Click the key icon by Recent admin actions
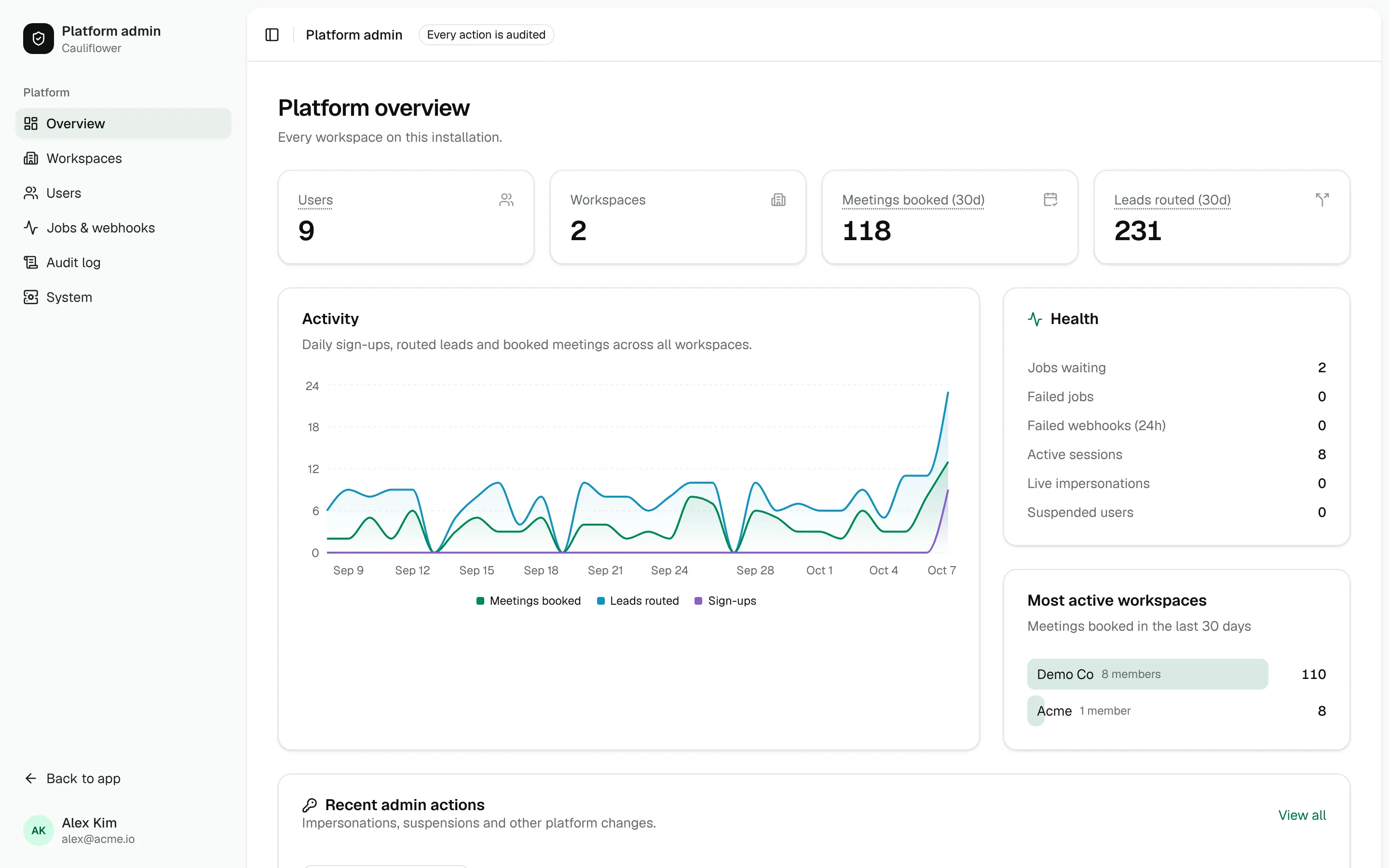Image resolution: width=1389 pixels, height=868 pixels. point(309,805)
